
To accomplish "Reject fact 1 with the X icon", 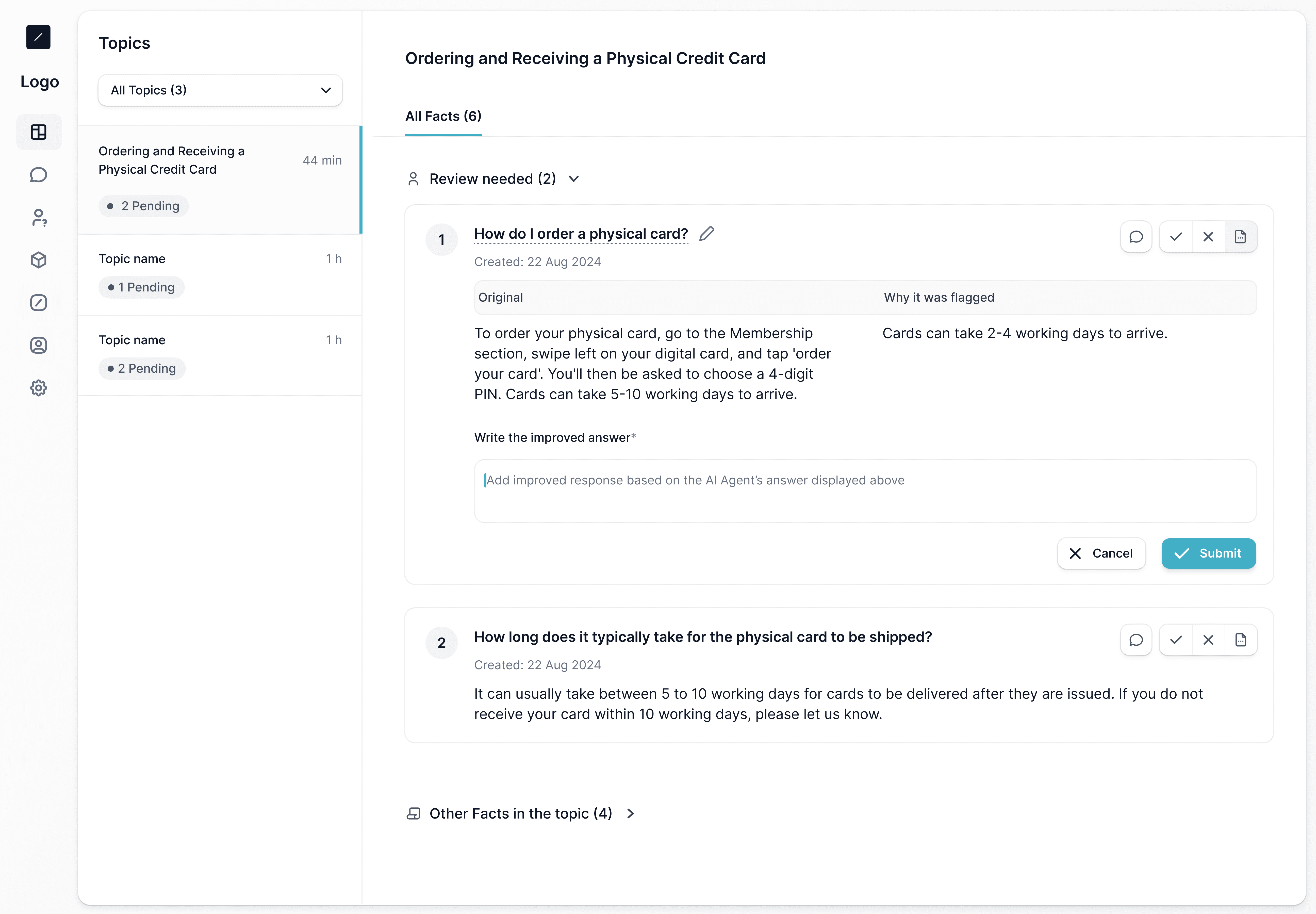I will point(1208,237).
